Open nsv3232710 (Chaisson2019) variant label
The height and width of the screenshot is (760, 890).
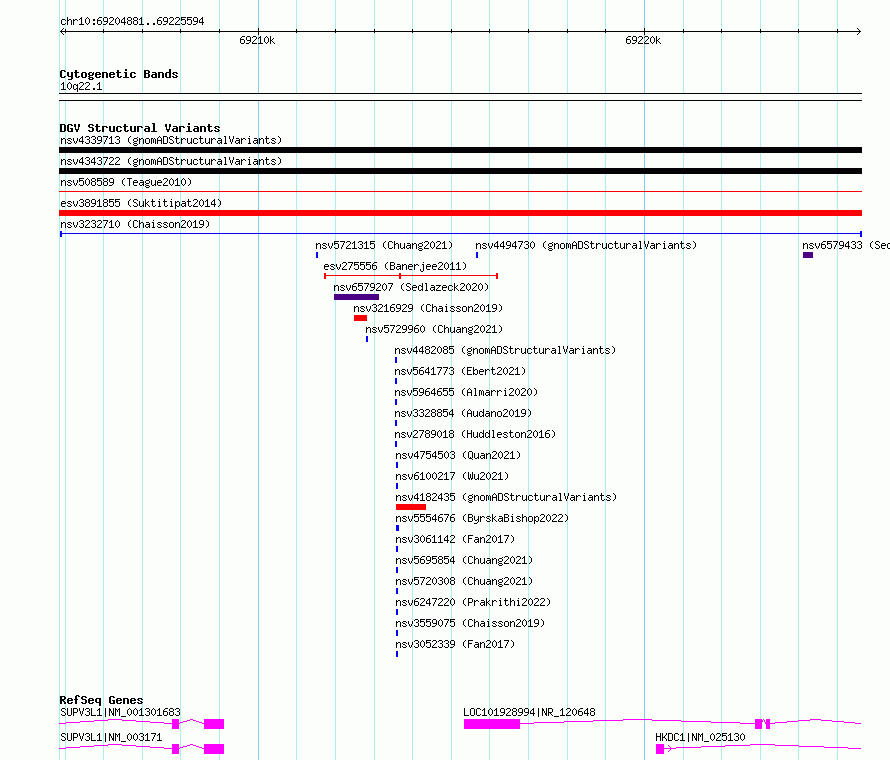pos(135,224)
